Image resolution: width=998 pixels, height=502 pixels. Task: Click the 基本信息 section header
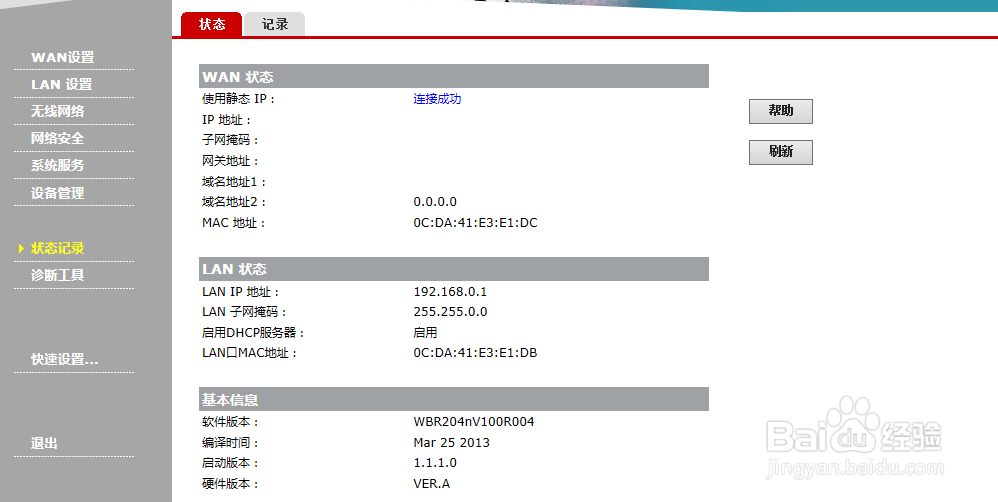454,400
